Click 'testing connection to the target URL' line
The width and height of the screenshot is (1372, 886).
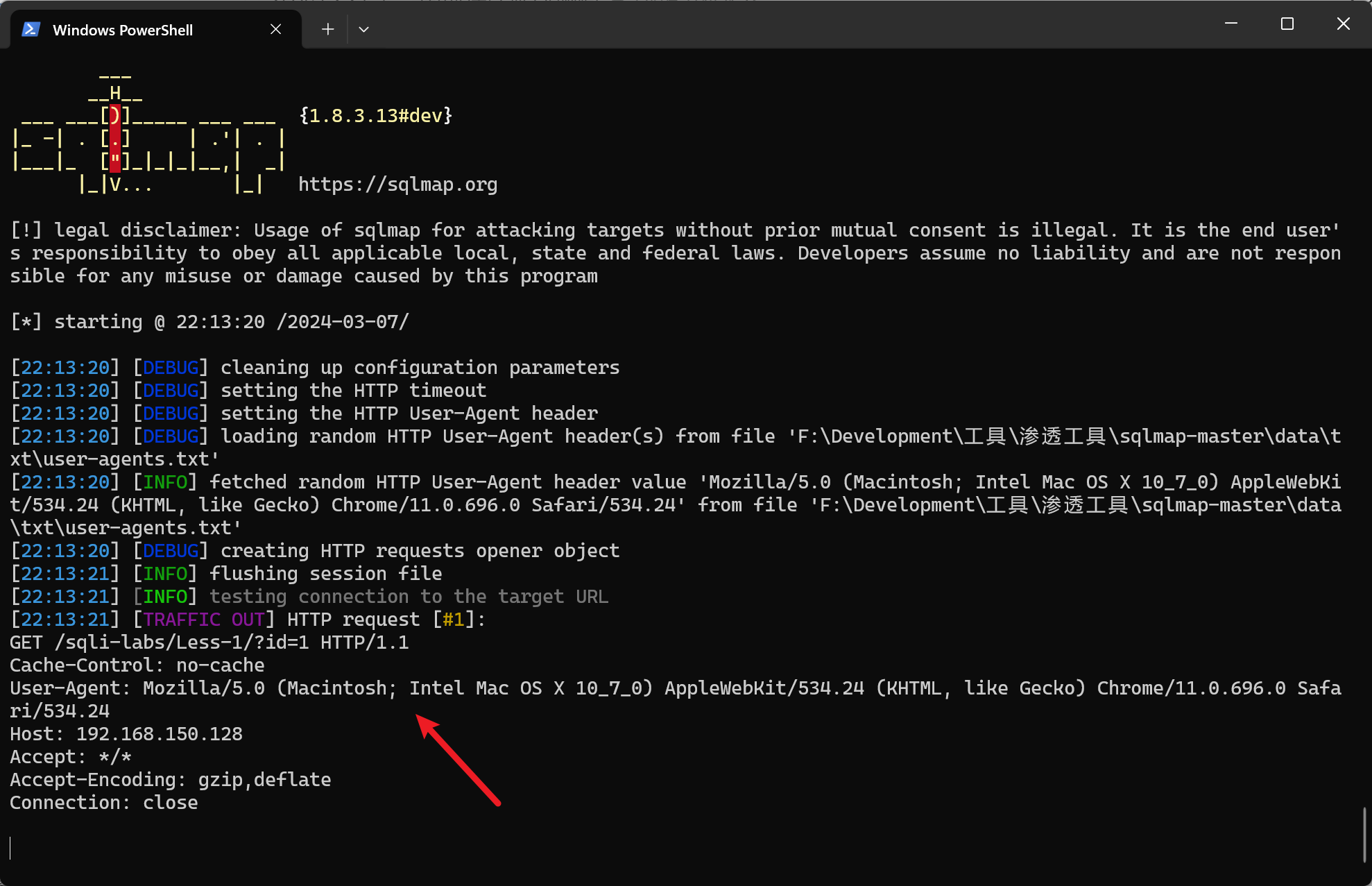click(309, 597)
